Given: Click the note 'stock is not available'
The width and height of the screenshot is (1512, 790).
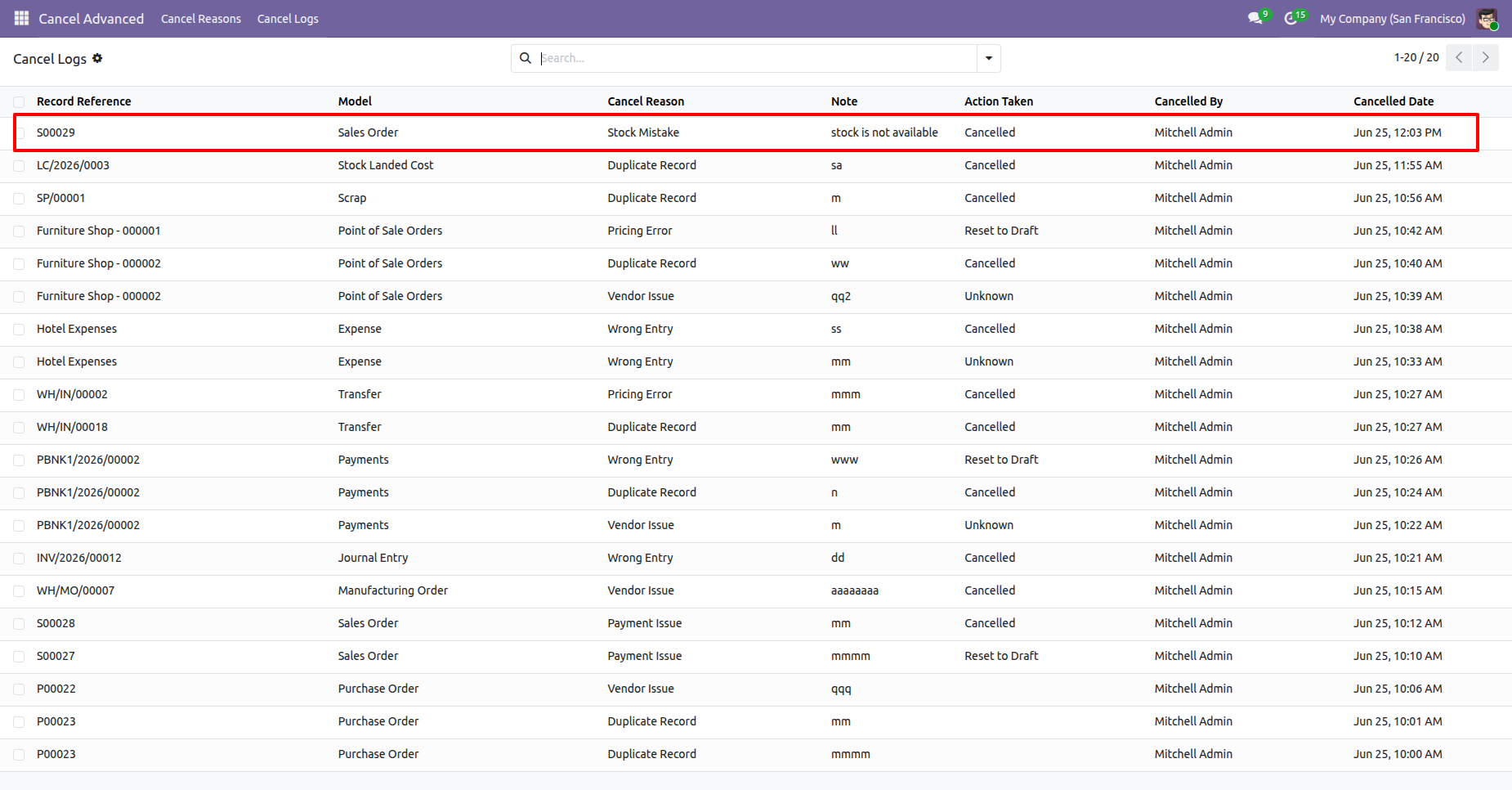Looking at the screenshot, I should pyautogui.click(x=884, y=132).
